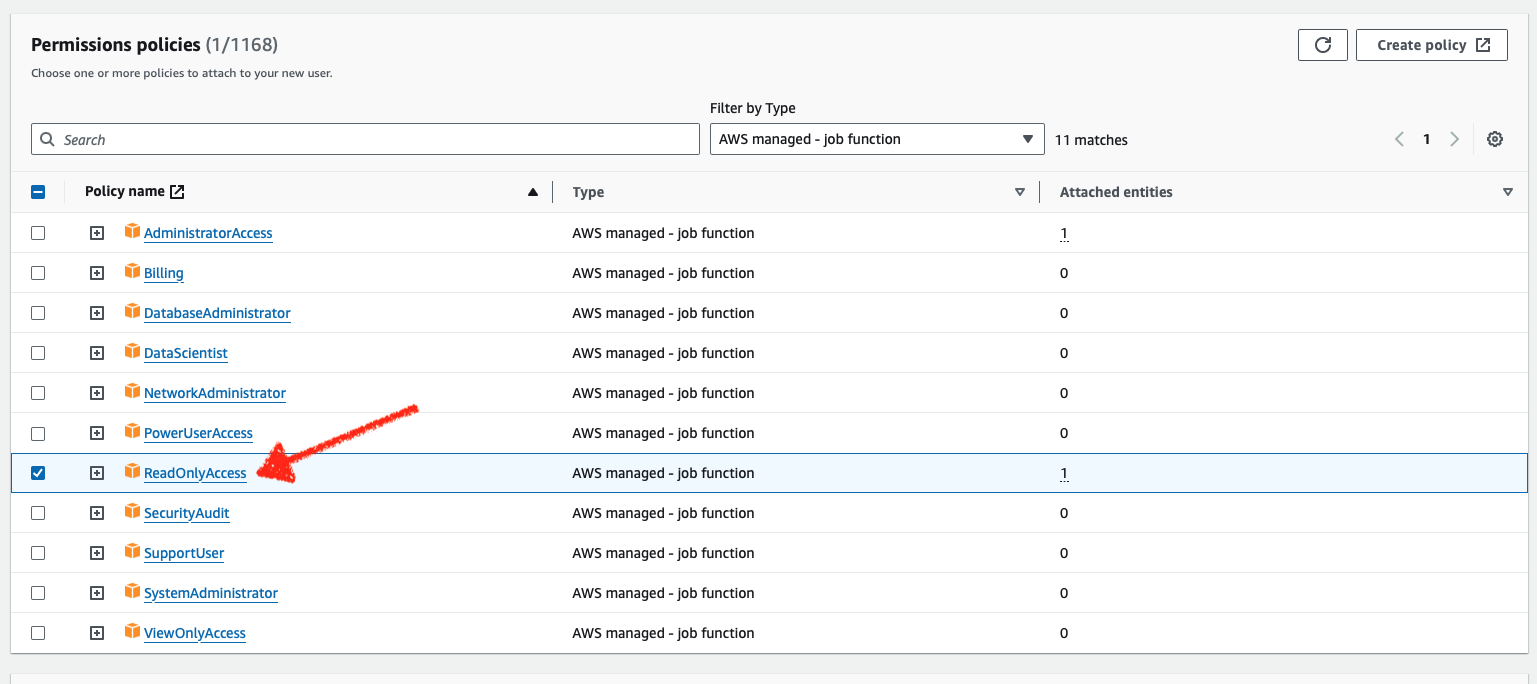Expand the DatabaseAdministrator policy row
The width and height of the screenshot is (1537, 684).
pos(97,313)
